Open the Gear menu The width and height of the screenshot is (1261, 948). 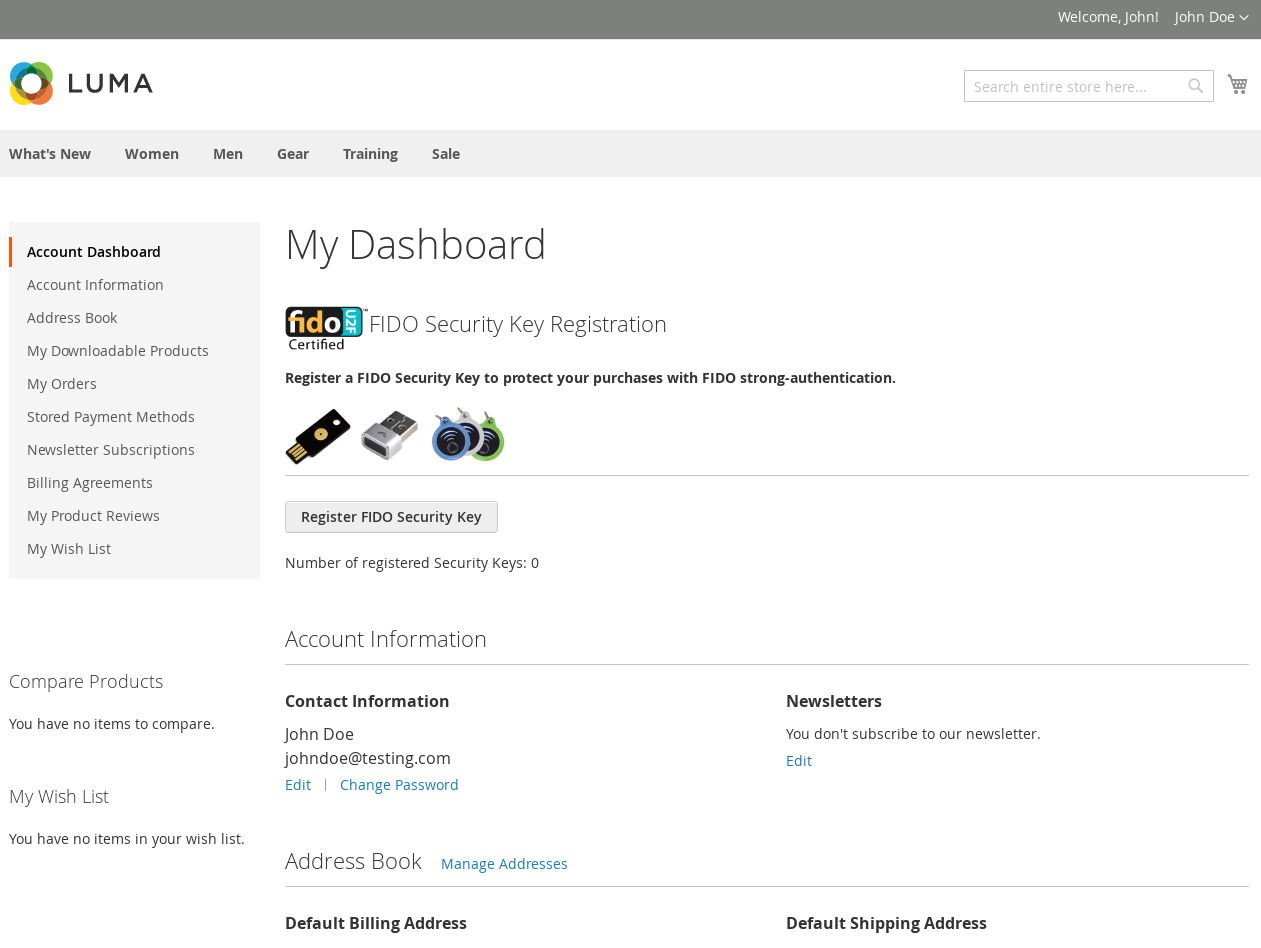(x=293, y=154)
